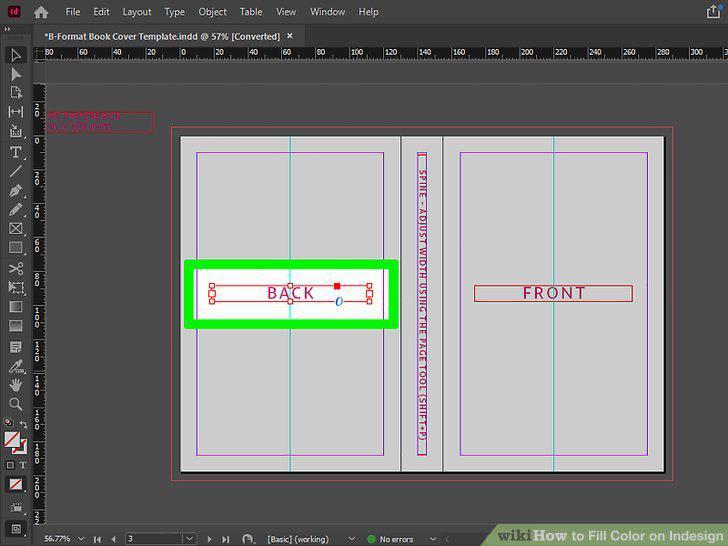728x546 pixels.
Task: Select the Free Transform tool
Action: pos(15,287)
